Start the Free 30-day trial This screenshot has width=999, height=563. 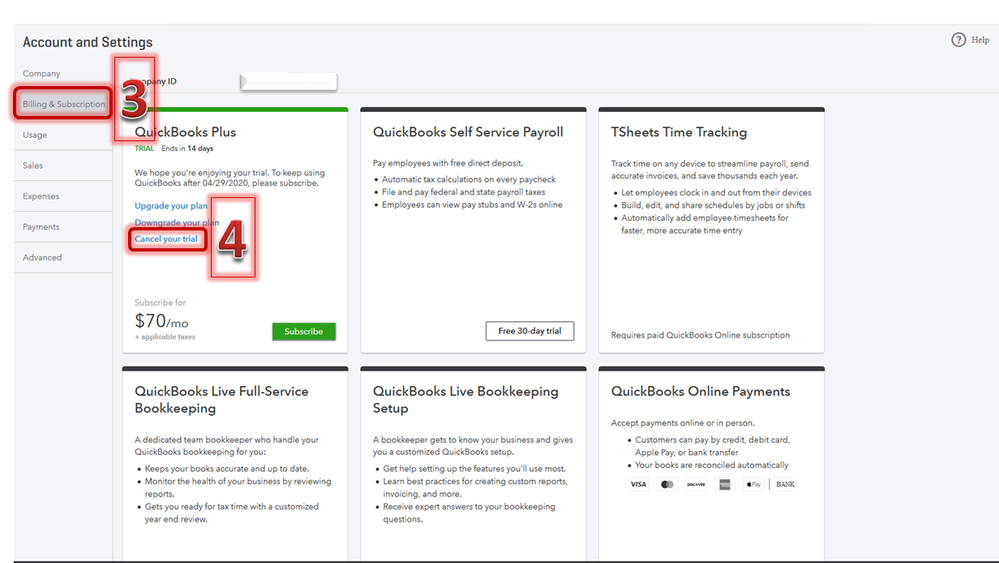pyautogui.click(x=529, y=331)
